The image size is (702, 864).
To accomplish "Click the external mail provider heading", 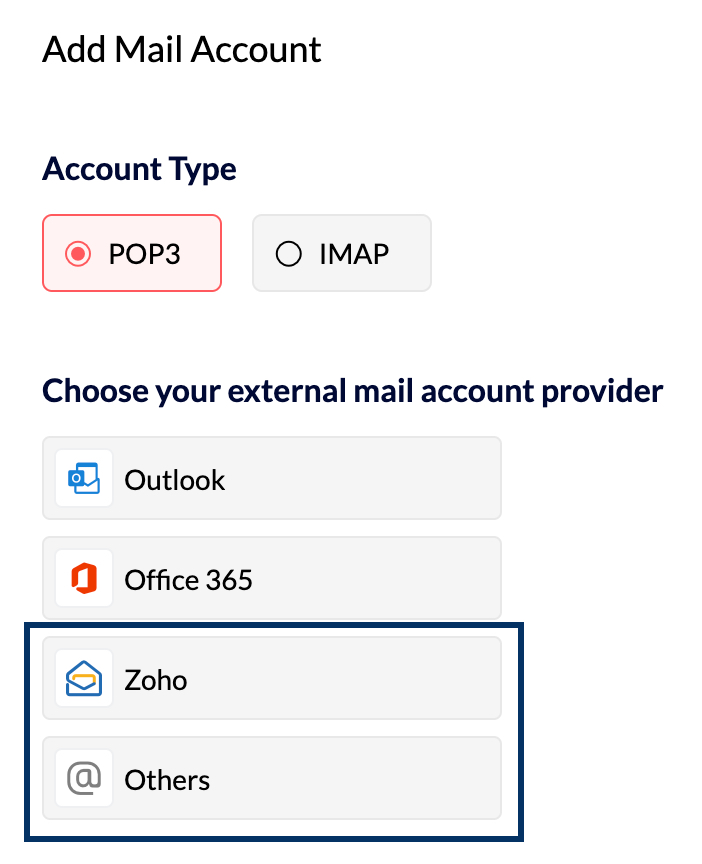I will pos(351,390).
